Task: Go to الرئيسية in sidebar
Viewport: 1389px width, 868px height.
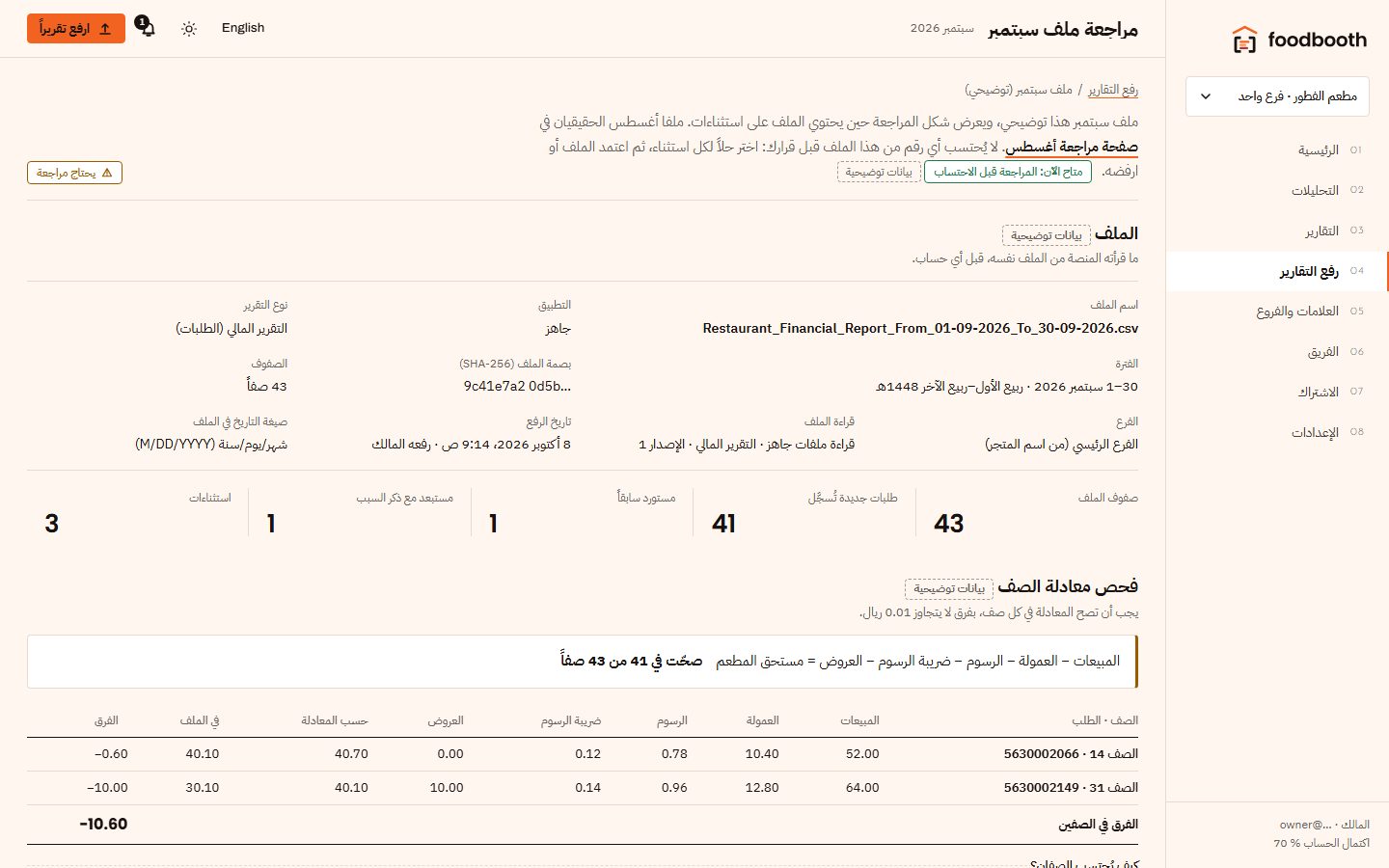Action: pyautogui.click(x=1276, y=150)
